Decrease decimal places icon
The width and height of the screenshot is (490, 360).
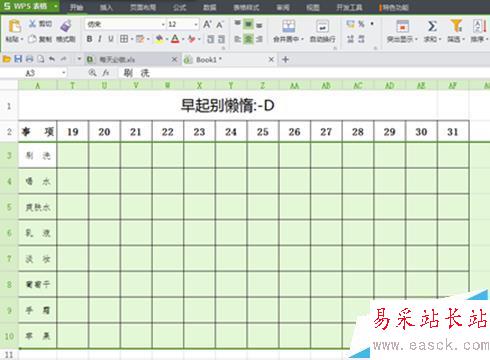[x=362, y=39]
